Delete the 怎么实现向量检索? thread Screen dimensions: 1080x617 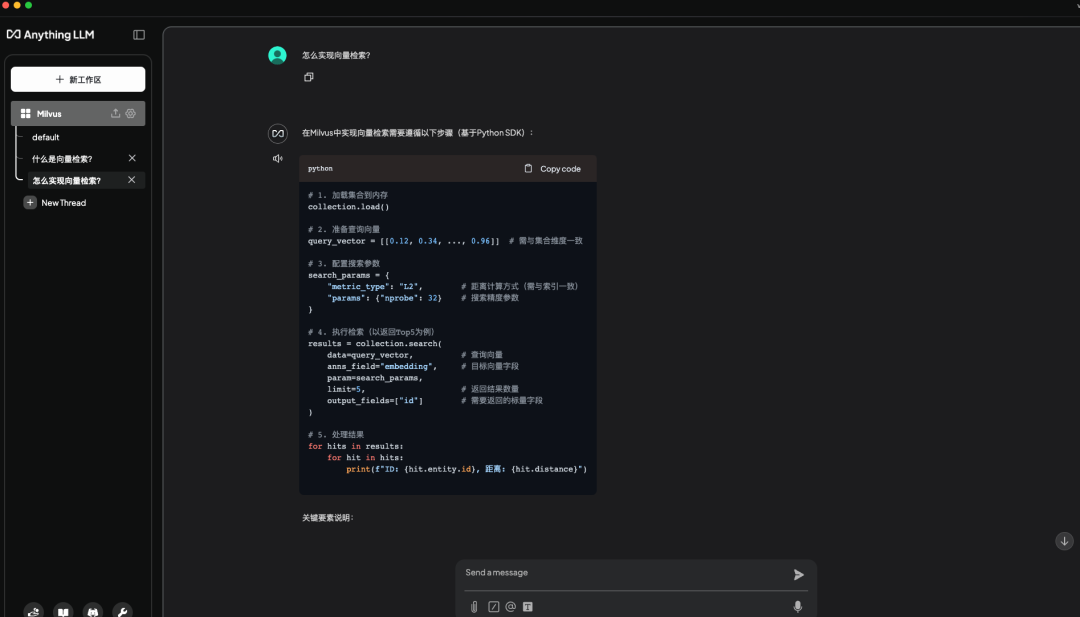(x=132, y=180)
